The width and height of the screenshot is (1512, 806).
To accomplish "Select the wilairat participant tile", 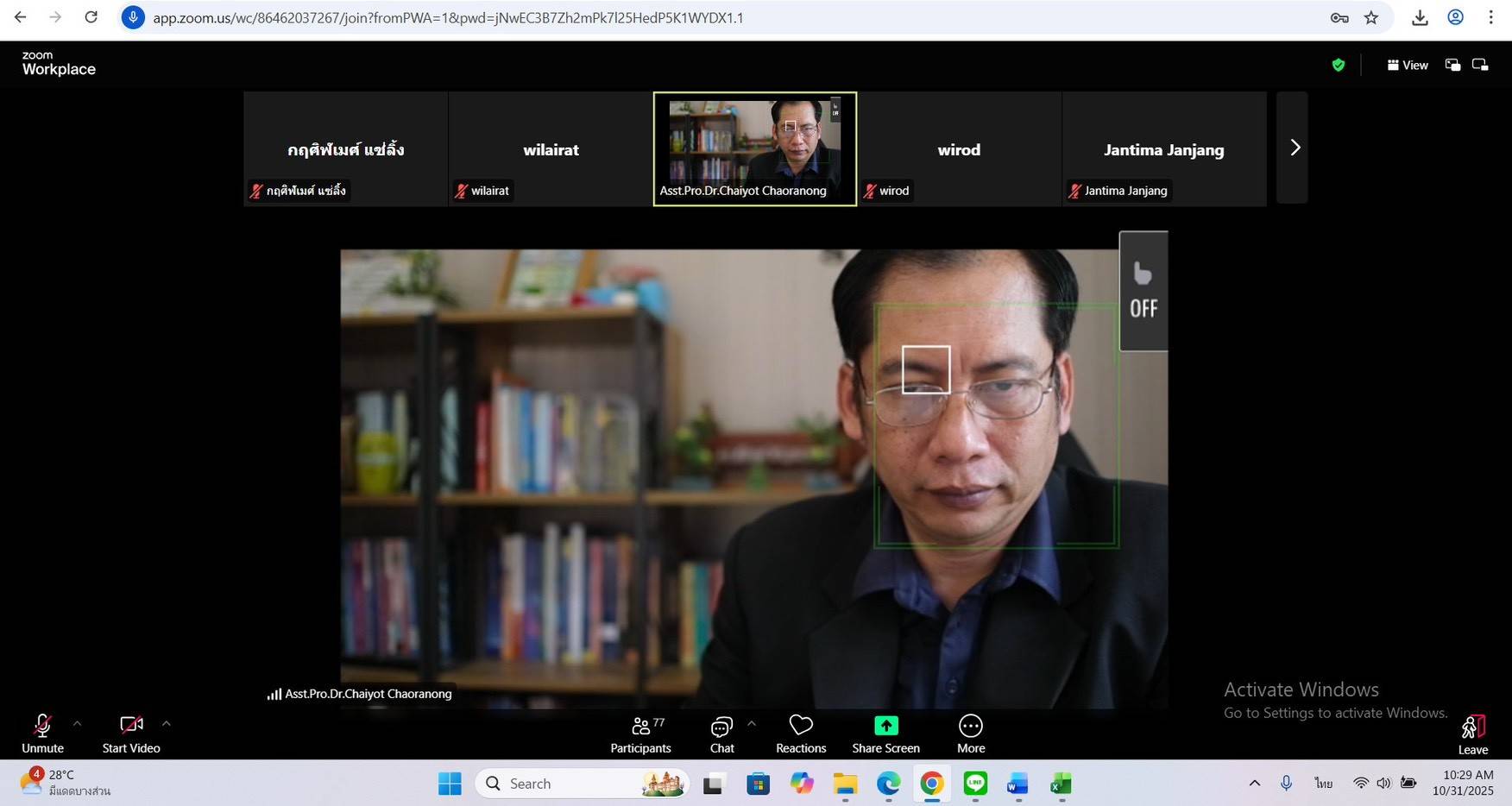I will [551, 148].
